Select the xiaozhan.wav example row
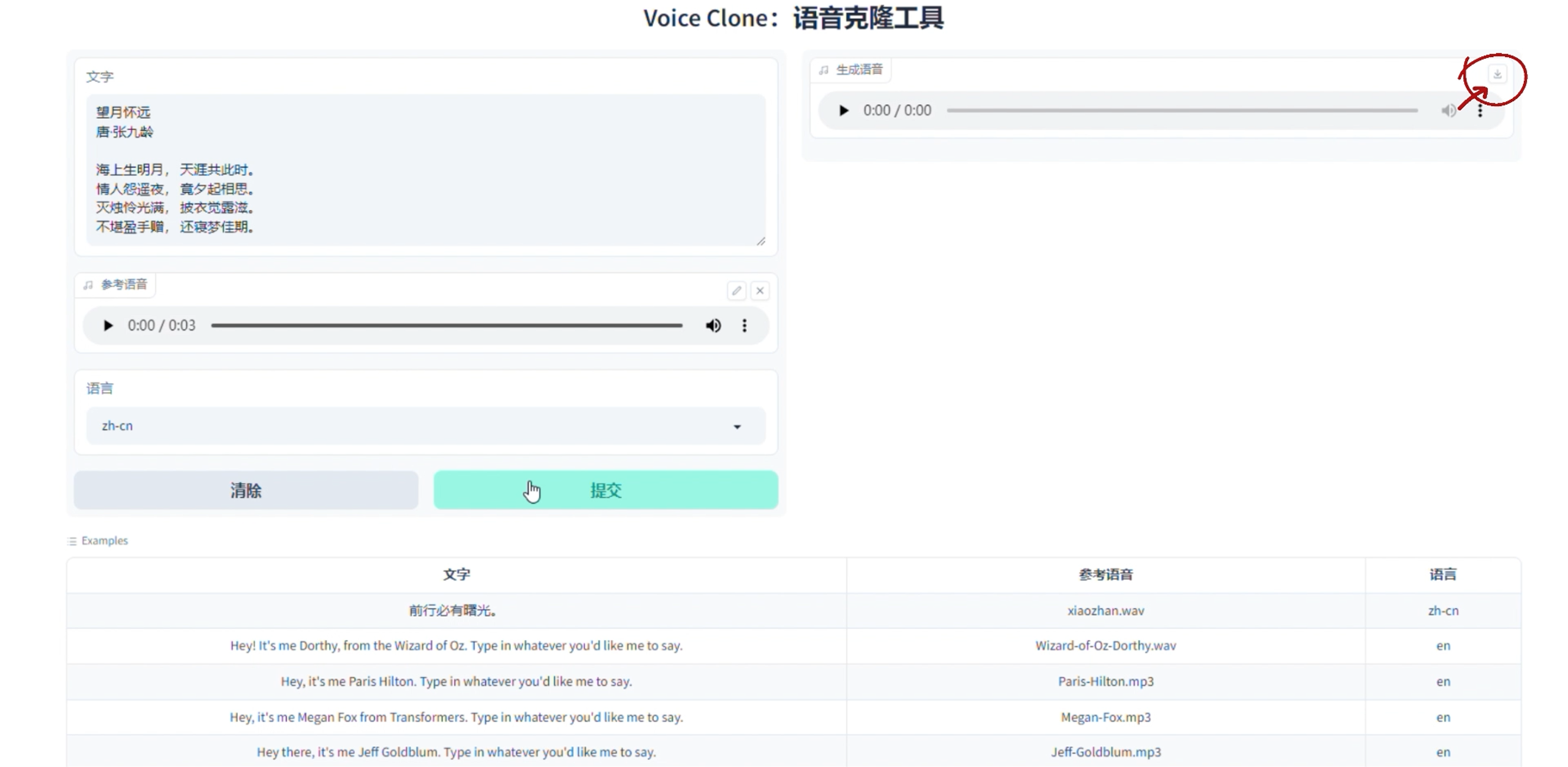 1105,611
